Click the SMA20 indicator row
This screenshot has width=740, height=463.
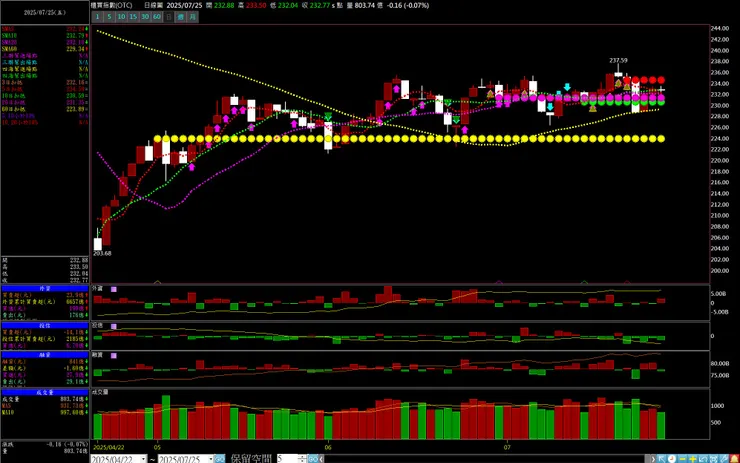point(45,42)
